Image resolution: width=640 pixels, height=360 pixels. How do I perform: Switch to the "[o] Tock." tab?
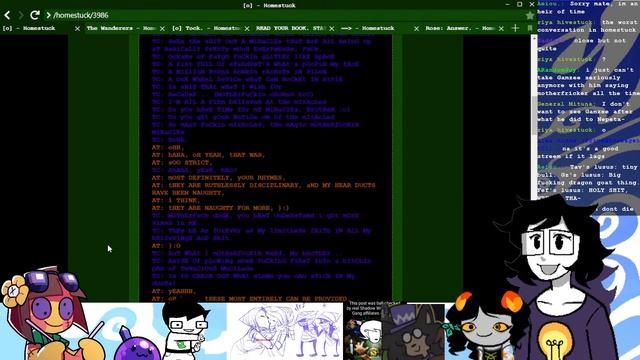point(206,28)
